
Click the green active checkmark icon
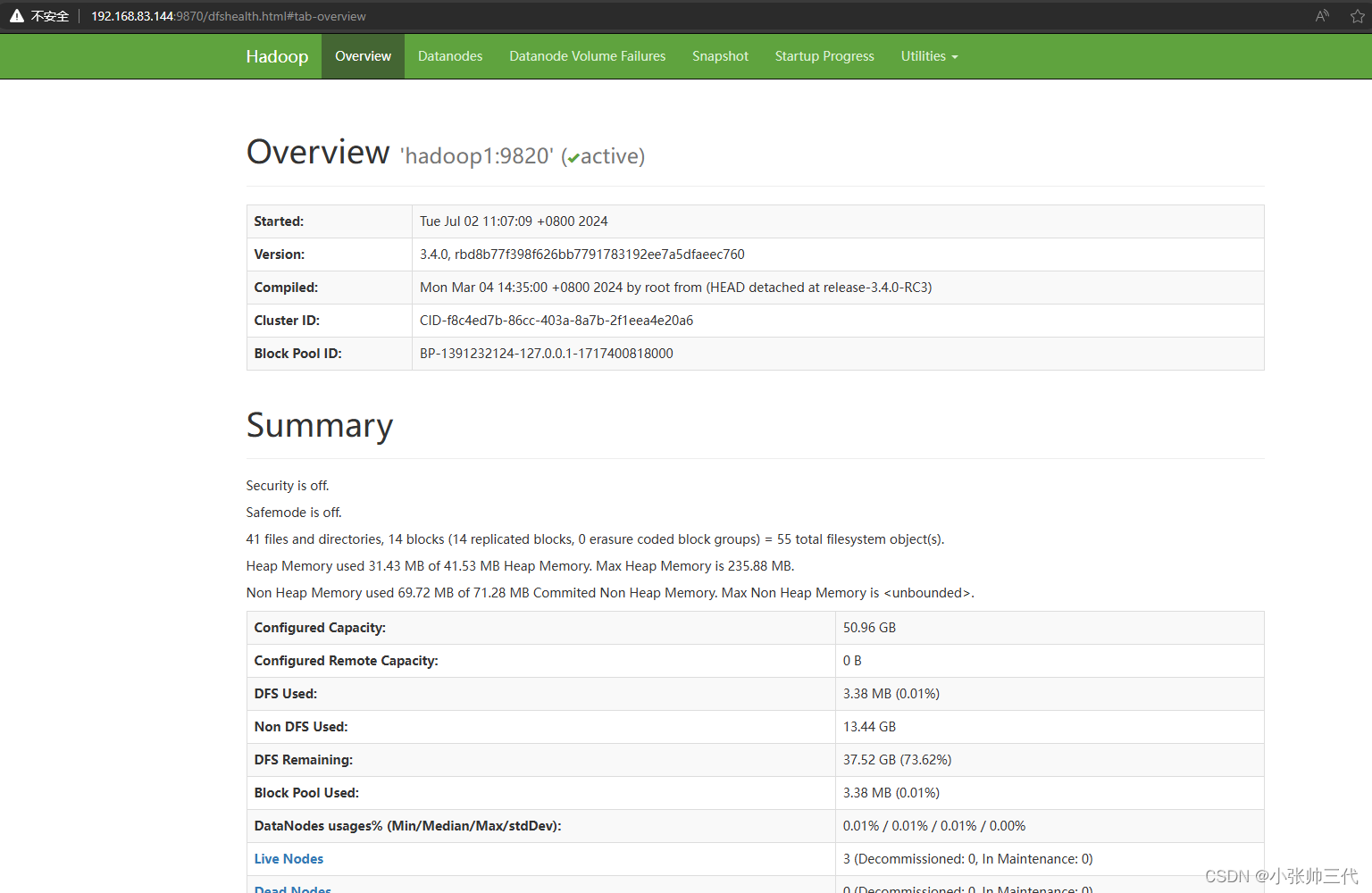[573, 158]
